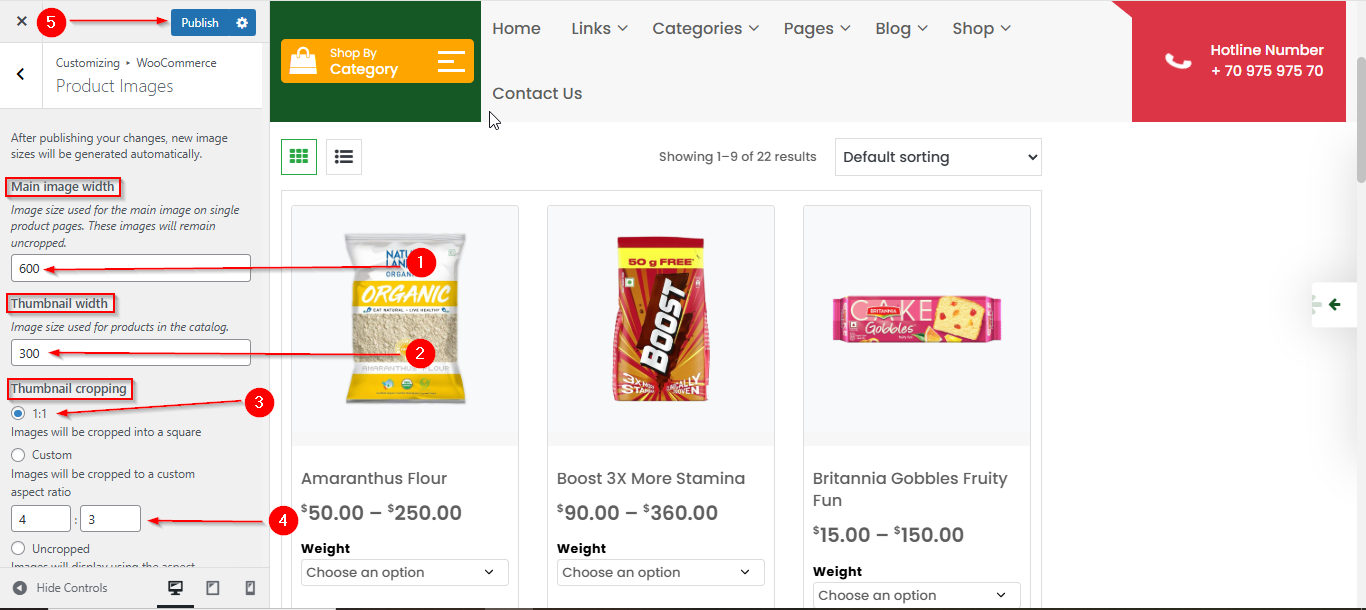
Task: Open the Shop menu item
Action: [981, 28]
